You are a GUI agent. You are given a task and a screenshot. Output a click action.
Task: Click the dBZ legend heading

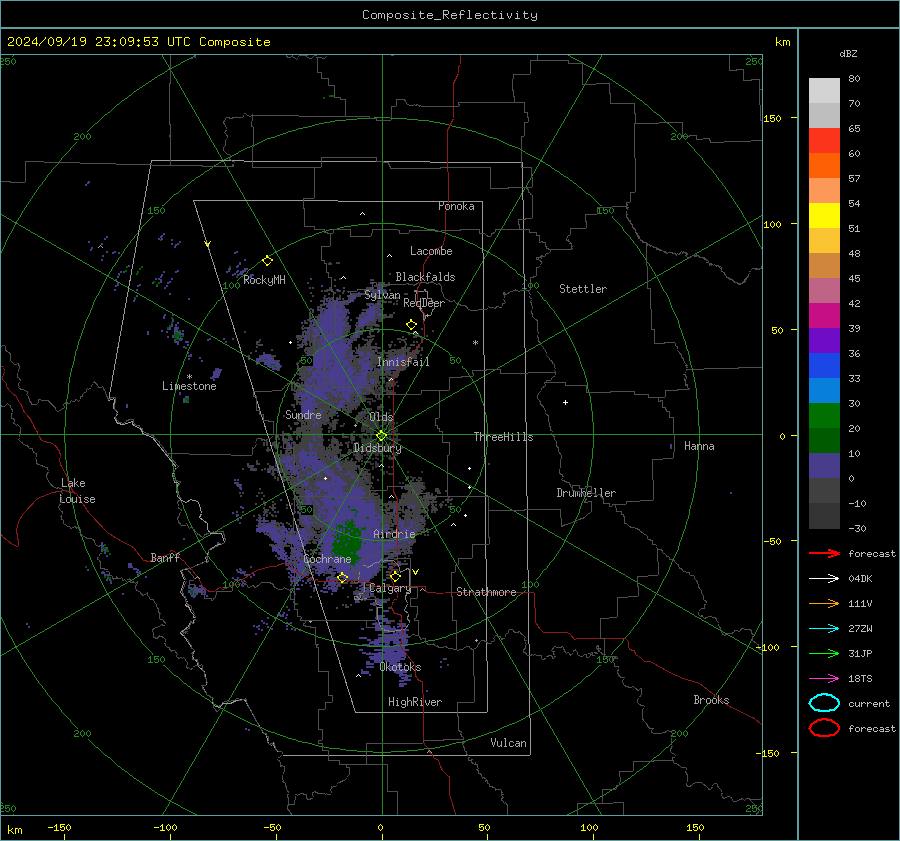pyautogui.click(x=848, y=53)
